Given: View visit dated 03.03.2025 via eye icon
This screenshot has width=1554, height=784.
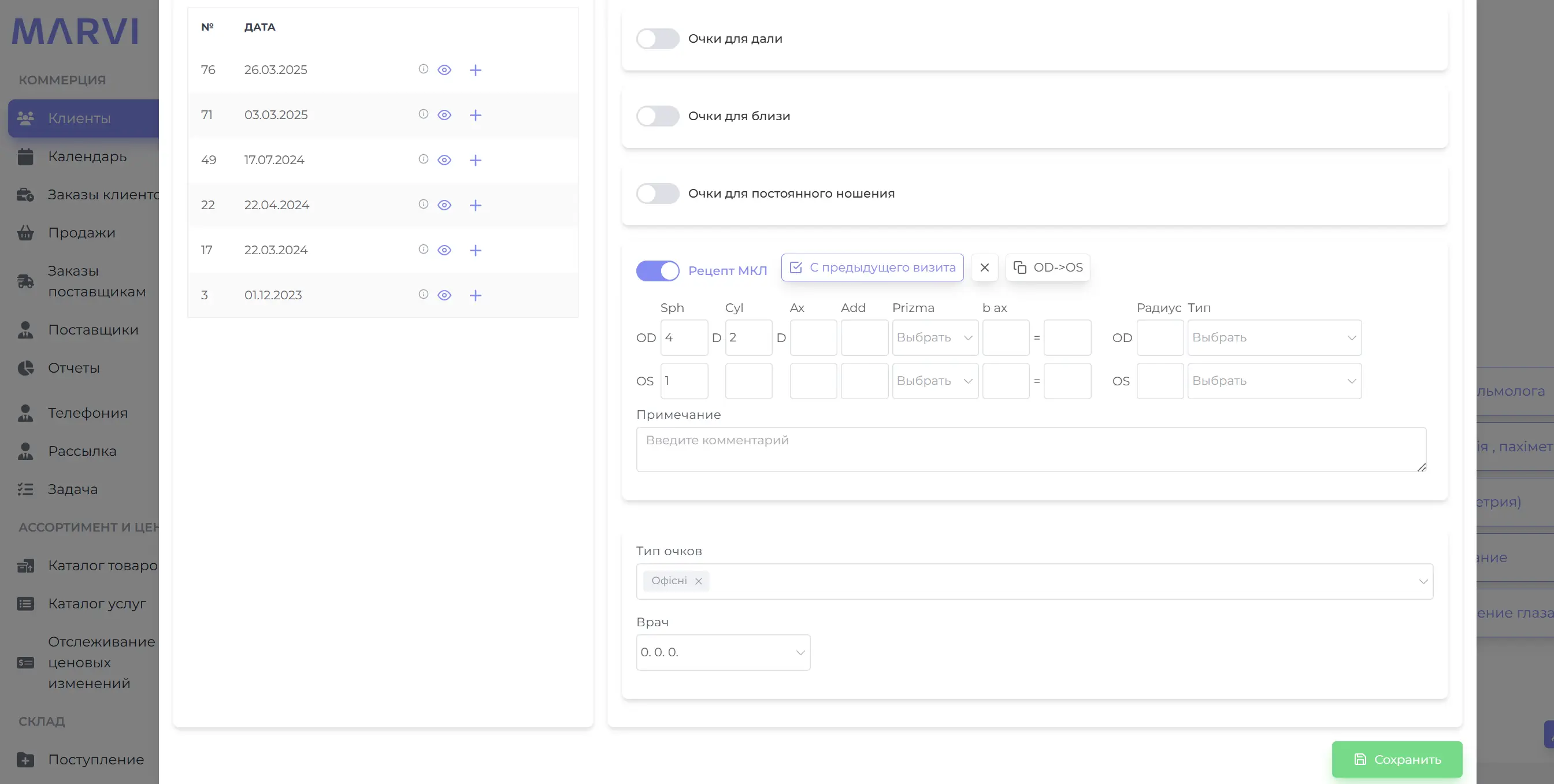Looking at the screenshot, I should point(444,115).
